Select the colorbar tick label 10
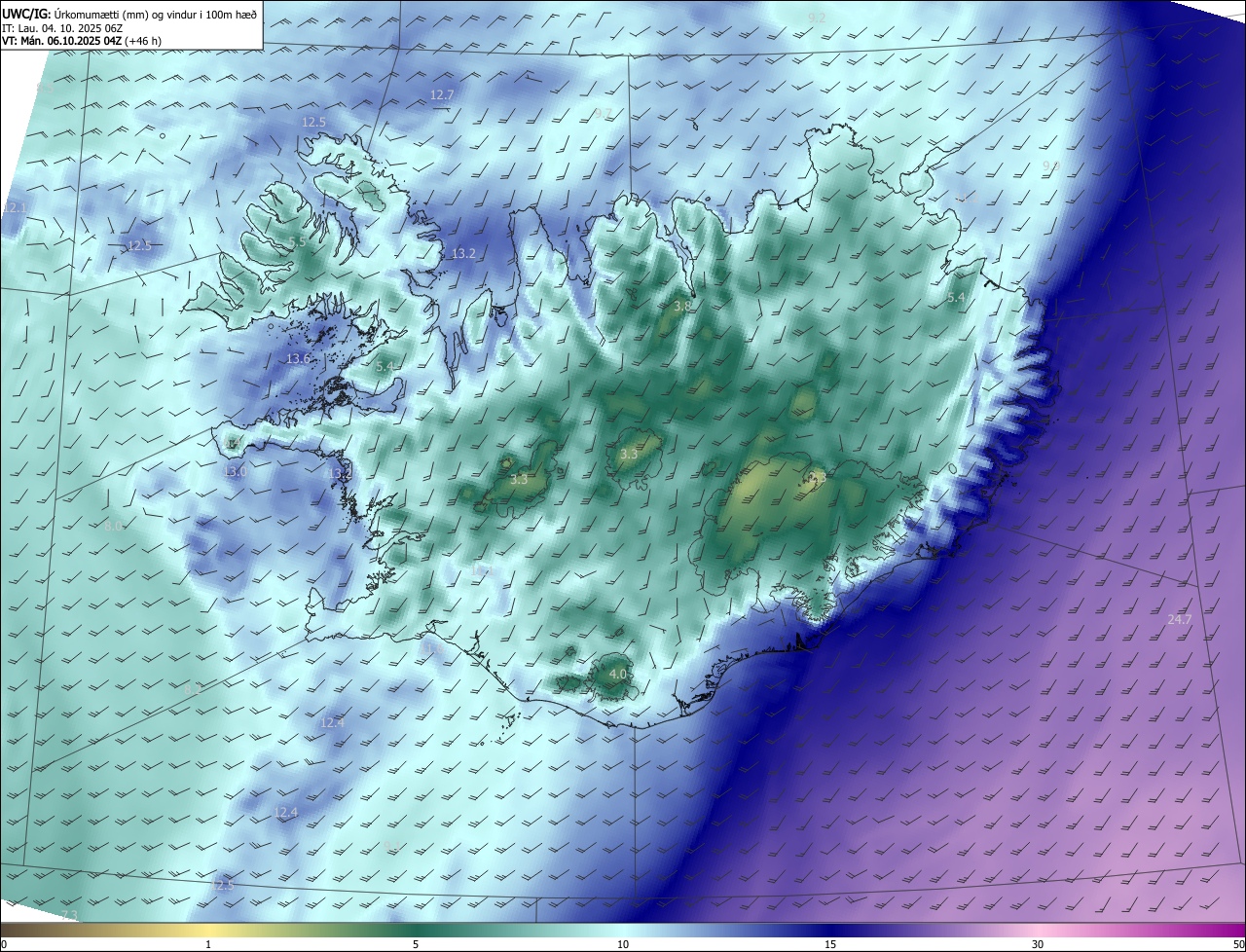The image size is (1246, 952). (623, 944)
